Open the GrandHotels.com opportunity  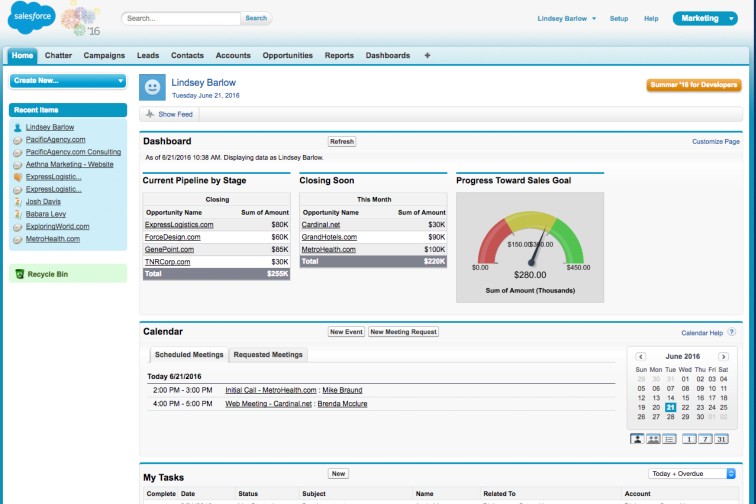click(329, 237)
